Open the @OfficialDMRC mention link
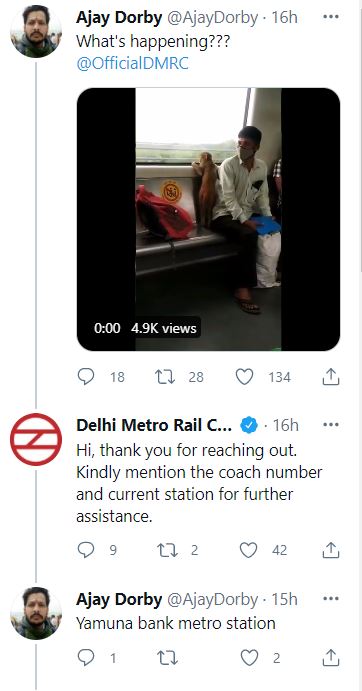The height and width of the screenshot is (691, 362). [x=132, y=63]
